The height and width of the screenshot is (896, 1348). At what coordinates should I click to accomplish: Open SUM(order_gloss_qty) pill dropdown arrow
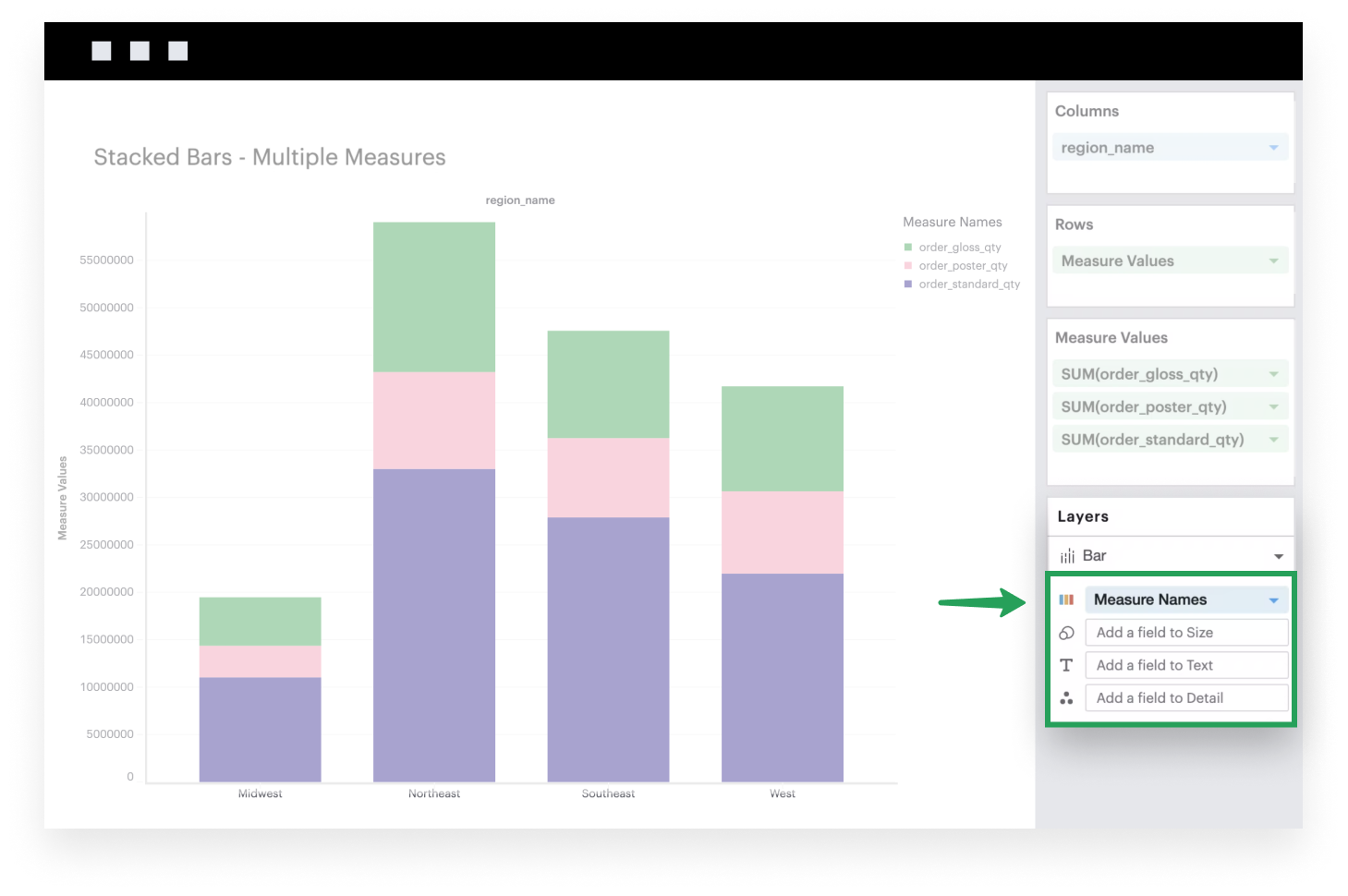coord(1273,374)
